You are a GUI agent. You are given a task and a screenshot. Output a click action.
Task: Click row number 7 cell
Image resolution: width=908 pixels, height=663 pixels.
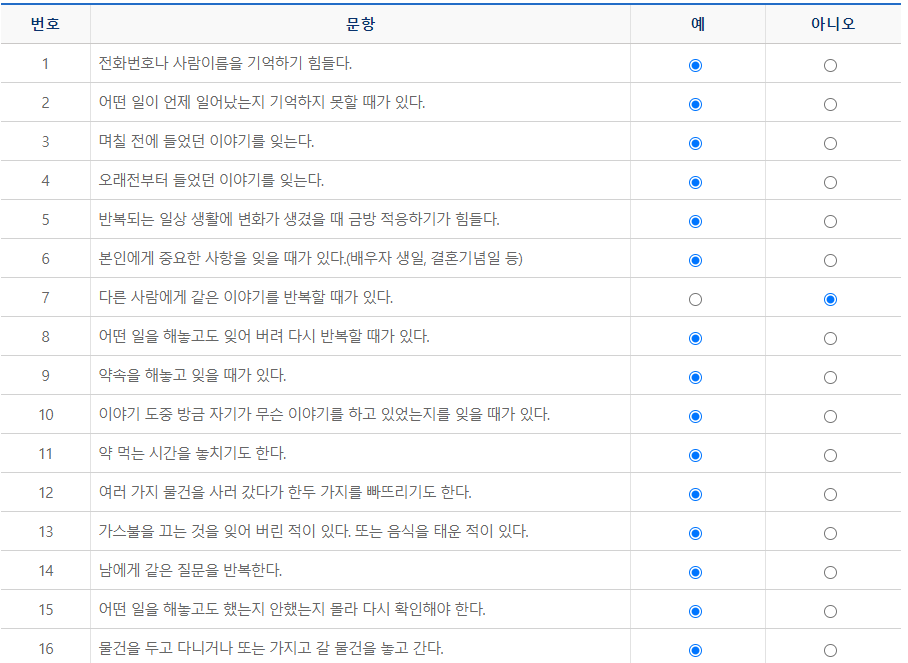pyautogui.click(x=45, y=298)
